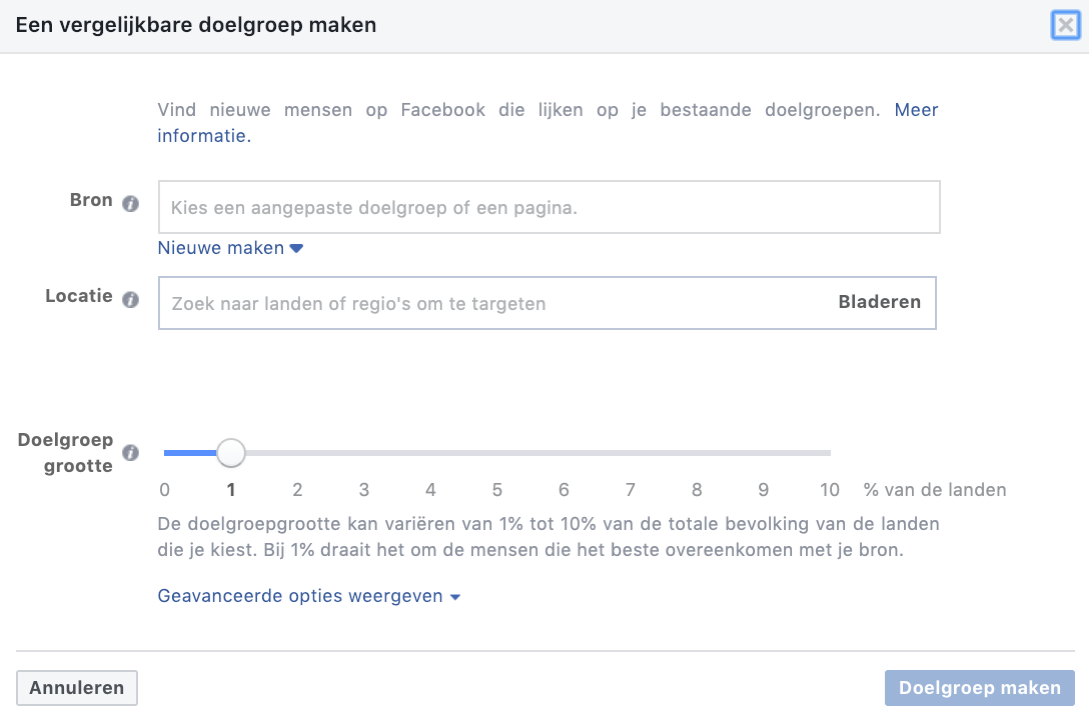Viewport: 1089px width, 716px height.
Task: Click the '% van de landen' text
Action: click(935, 490)
